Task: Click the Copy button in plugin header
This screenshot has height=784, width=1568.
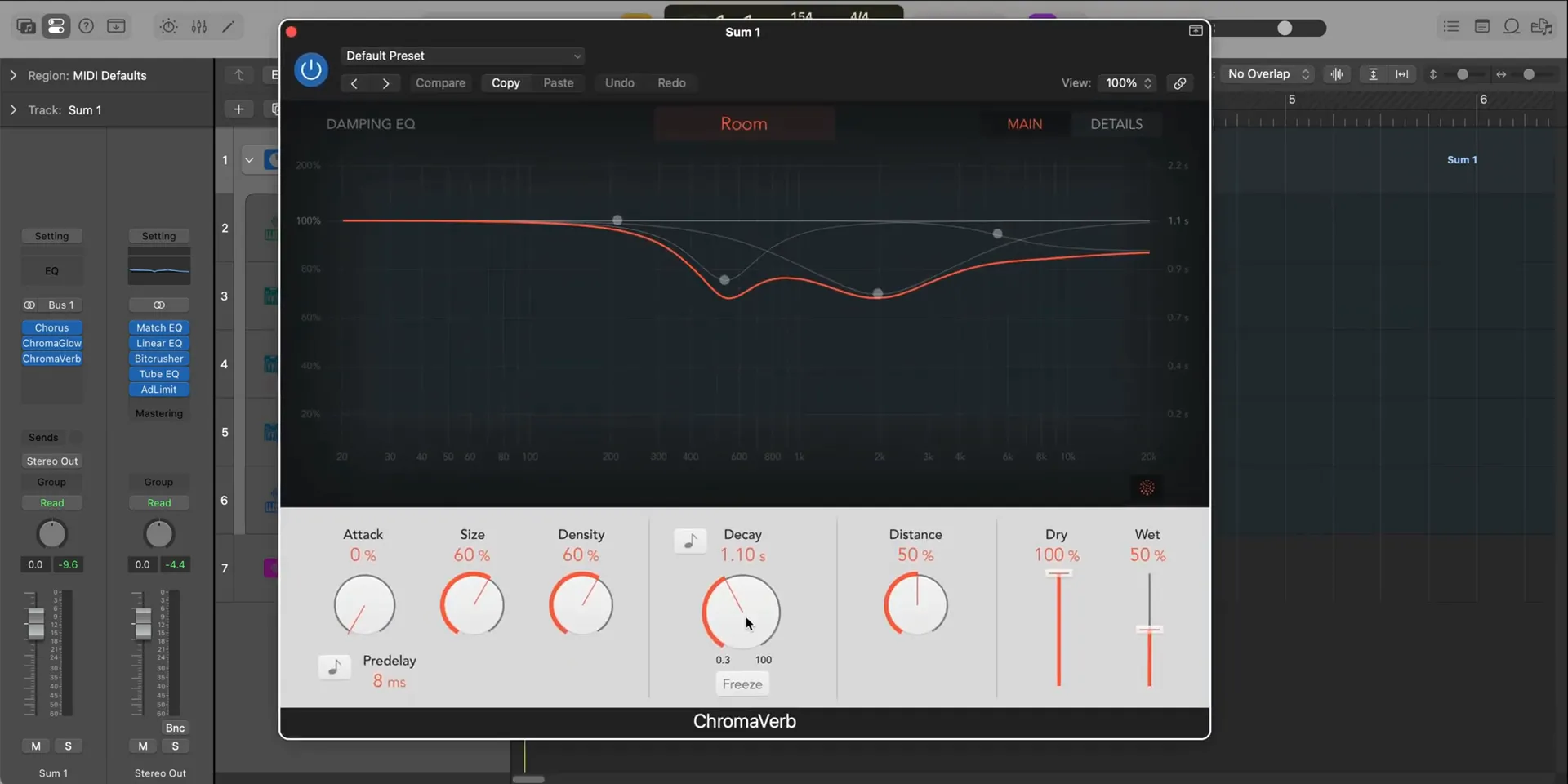Action: (x=506, y=83)
